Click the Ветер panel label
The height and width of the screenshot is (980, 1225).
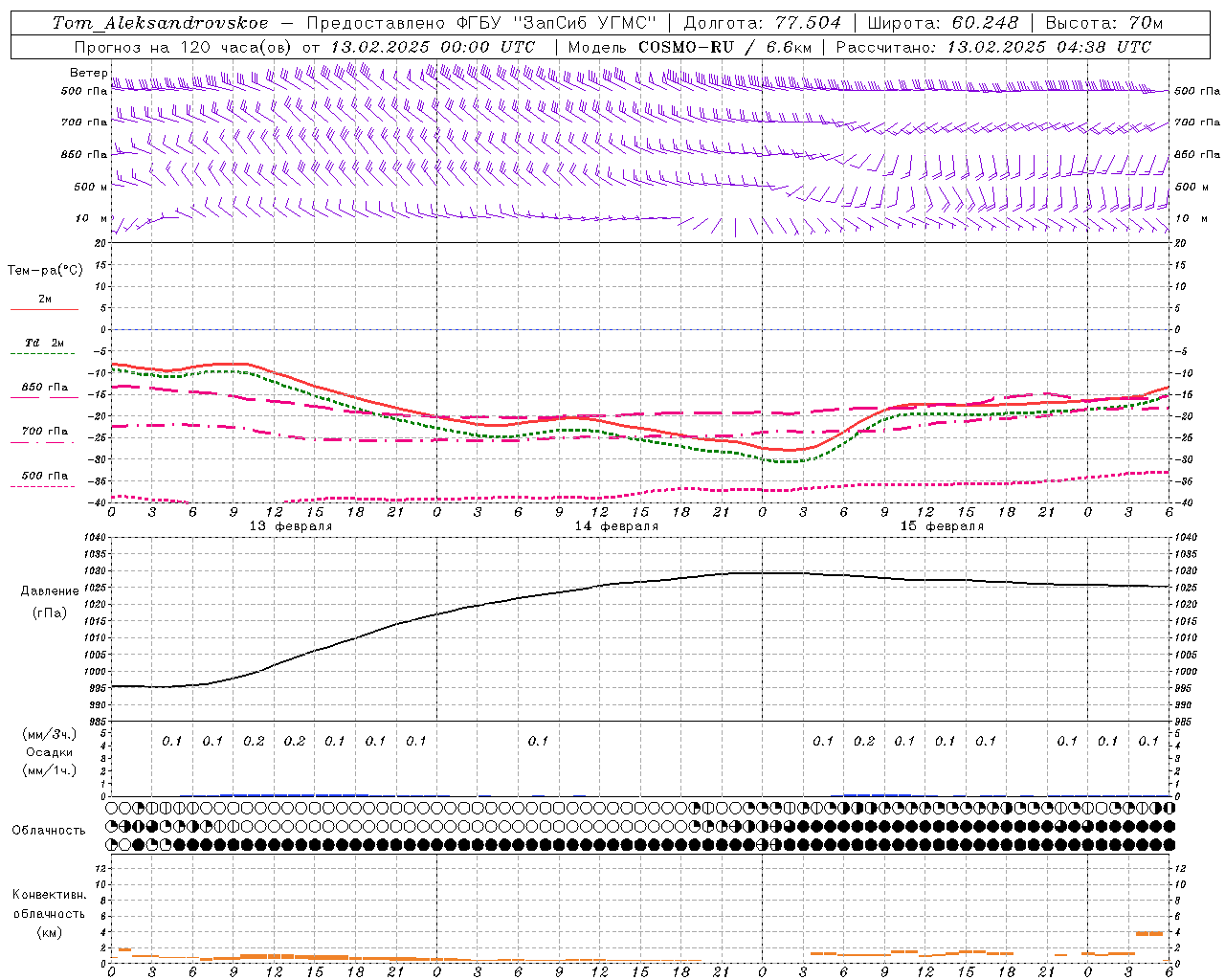click(x=88, y=73)
